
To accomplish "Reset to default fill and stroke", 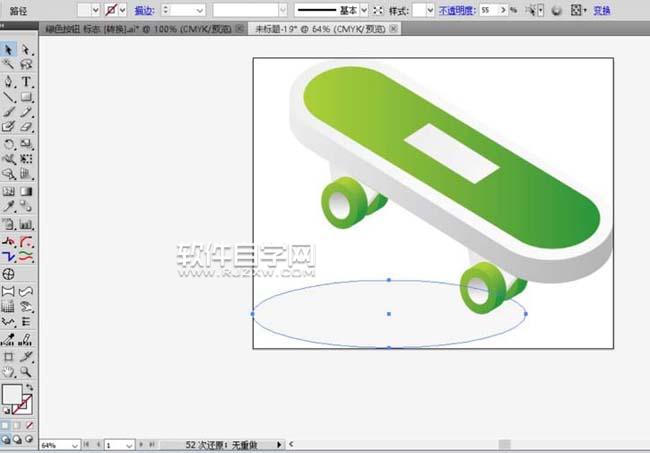I will (6, 411).
